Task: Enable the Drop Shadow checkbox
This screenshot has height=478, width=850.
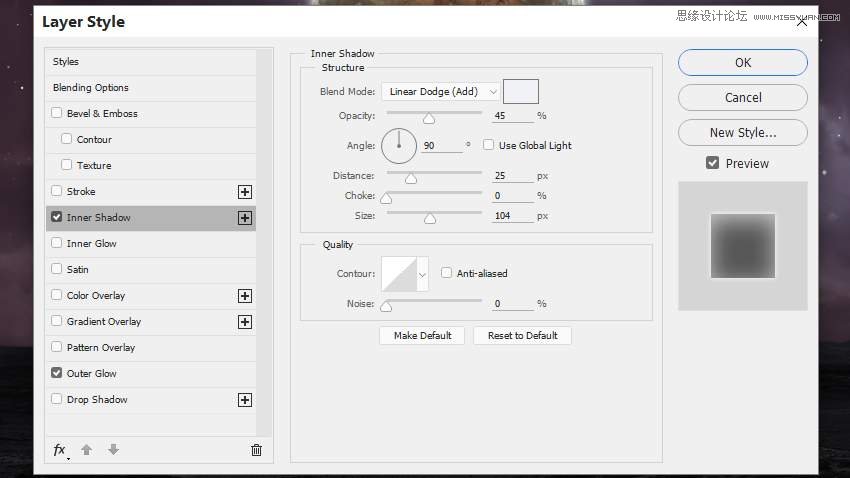Action: (x=56, y=399)
